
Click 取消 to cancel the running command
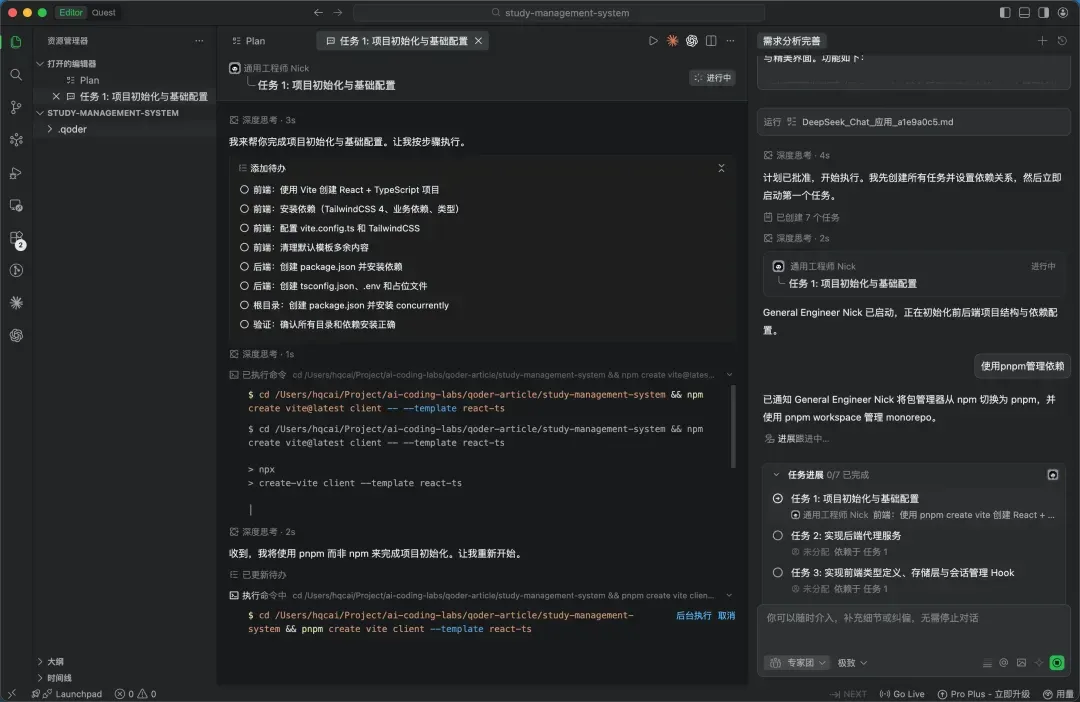[x=726, y=616]
